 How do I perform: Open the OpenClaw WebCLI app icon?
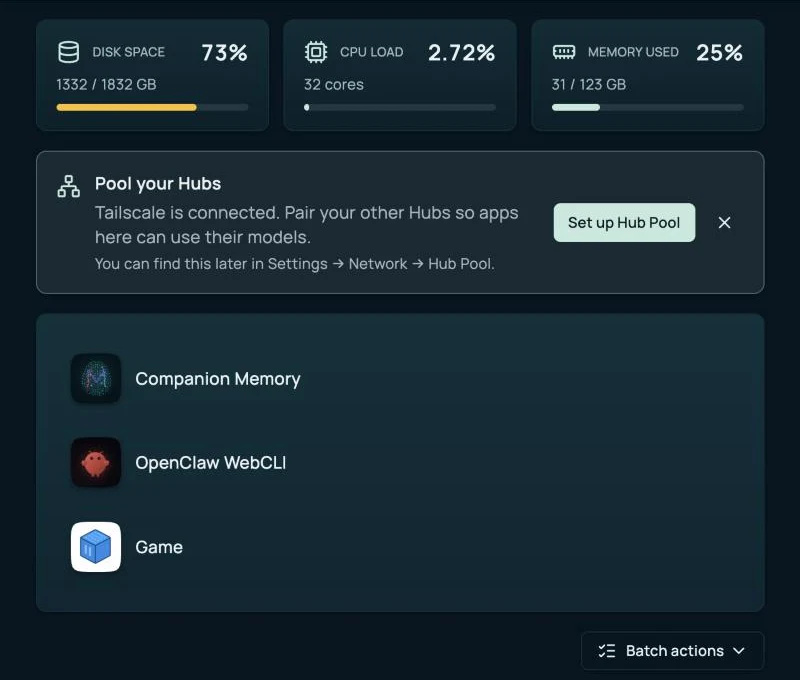click(x=96, y=462)
